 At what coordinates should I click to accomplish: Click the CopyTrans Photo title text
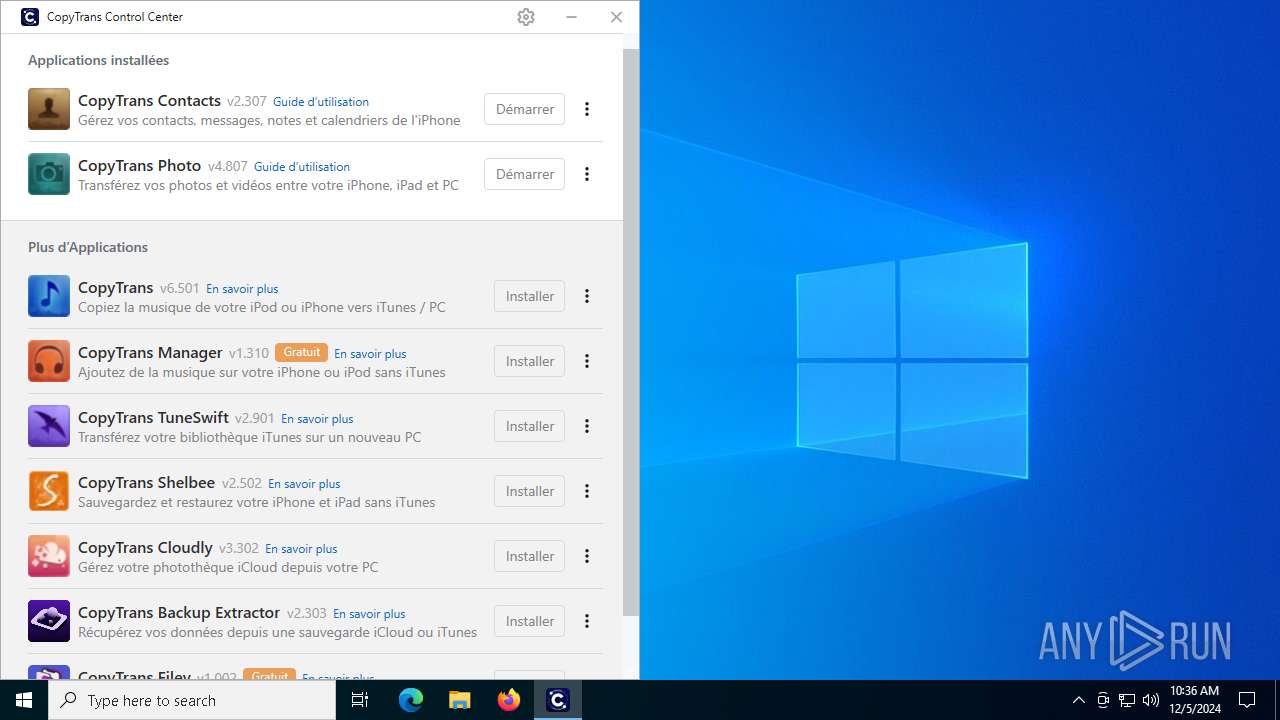140,166
